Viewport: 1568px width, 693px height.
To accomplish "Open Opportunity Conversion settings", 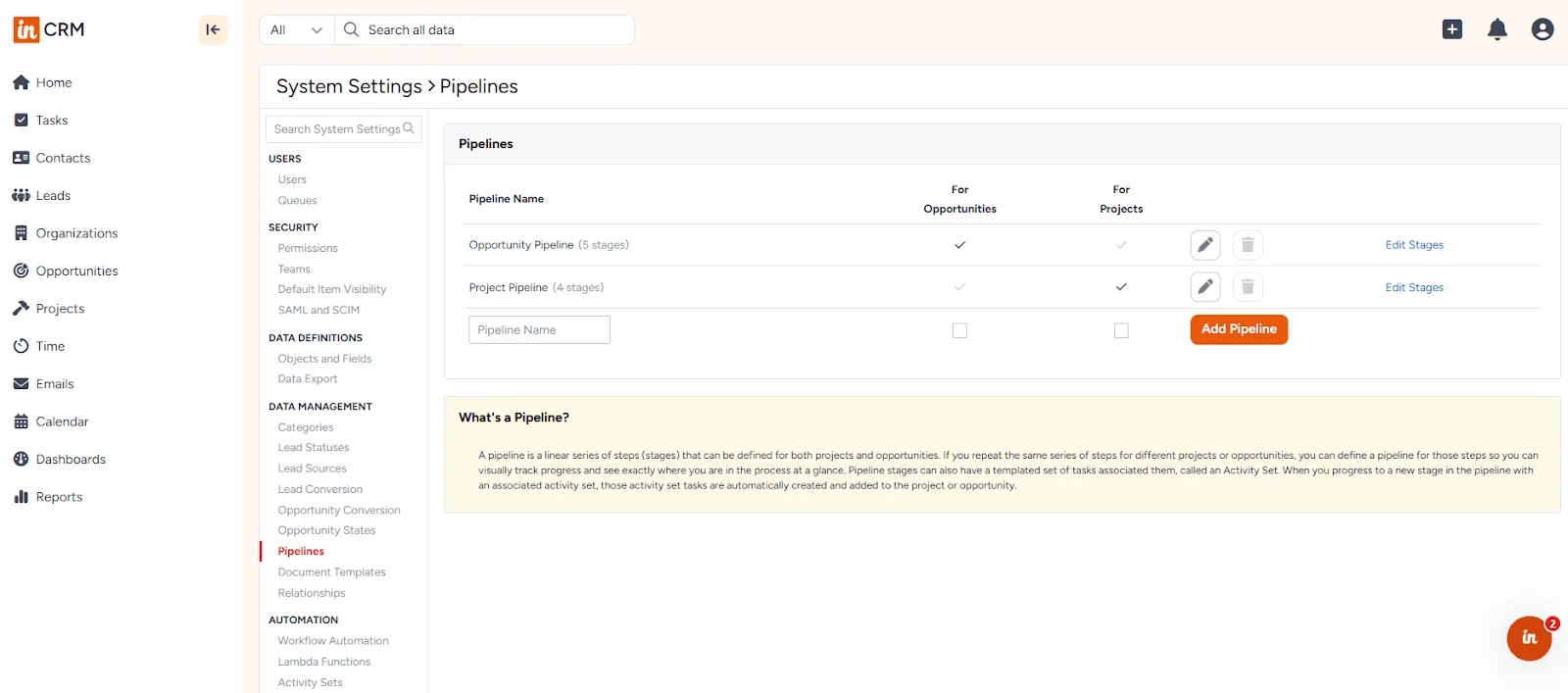I will (x=339, y=510).
